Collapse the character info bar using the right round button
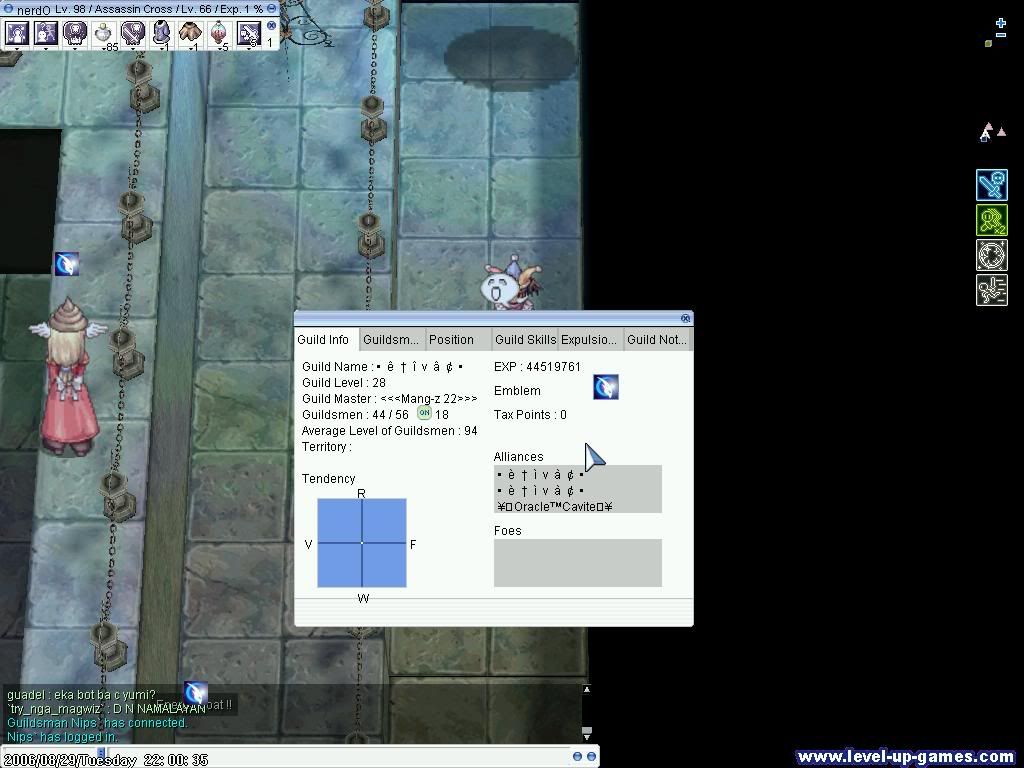The image size is (1024, 768). pyautogui.click(x=271, y=9)
